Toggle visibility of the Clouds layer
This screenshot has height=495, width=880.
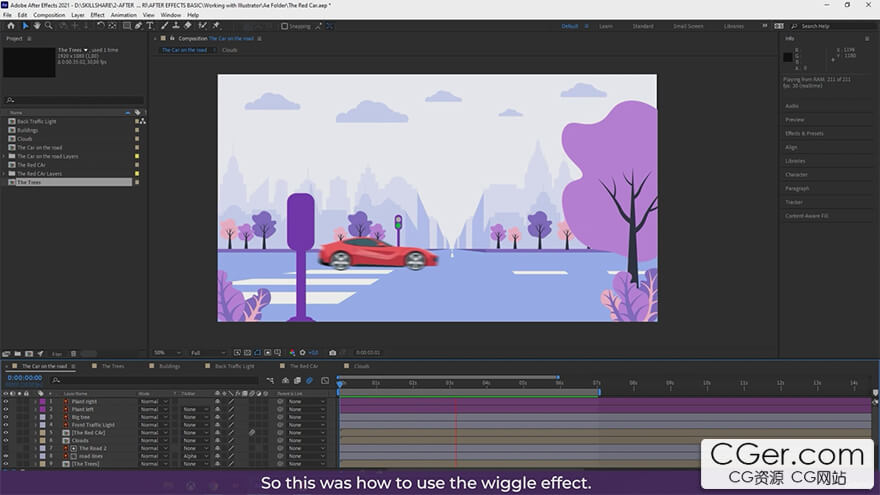point(6,440)
